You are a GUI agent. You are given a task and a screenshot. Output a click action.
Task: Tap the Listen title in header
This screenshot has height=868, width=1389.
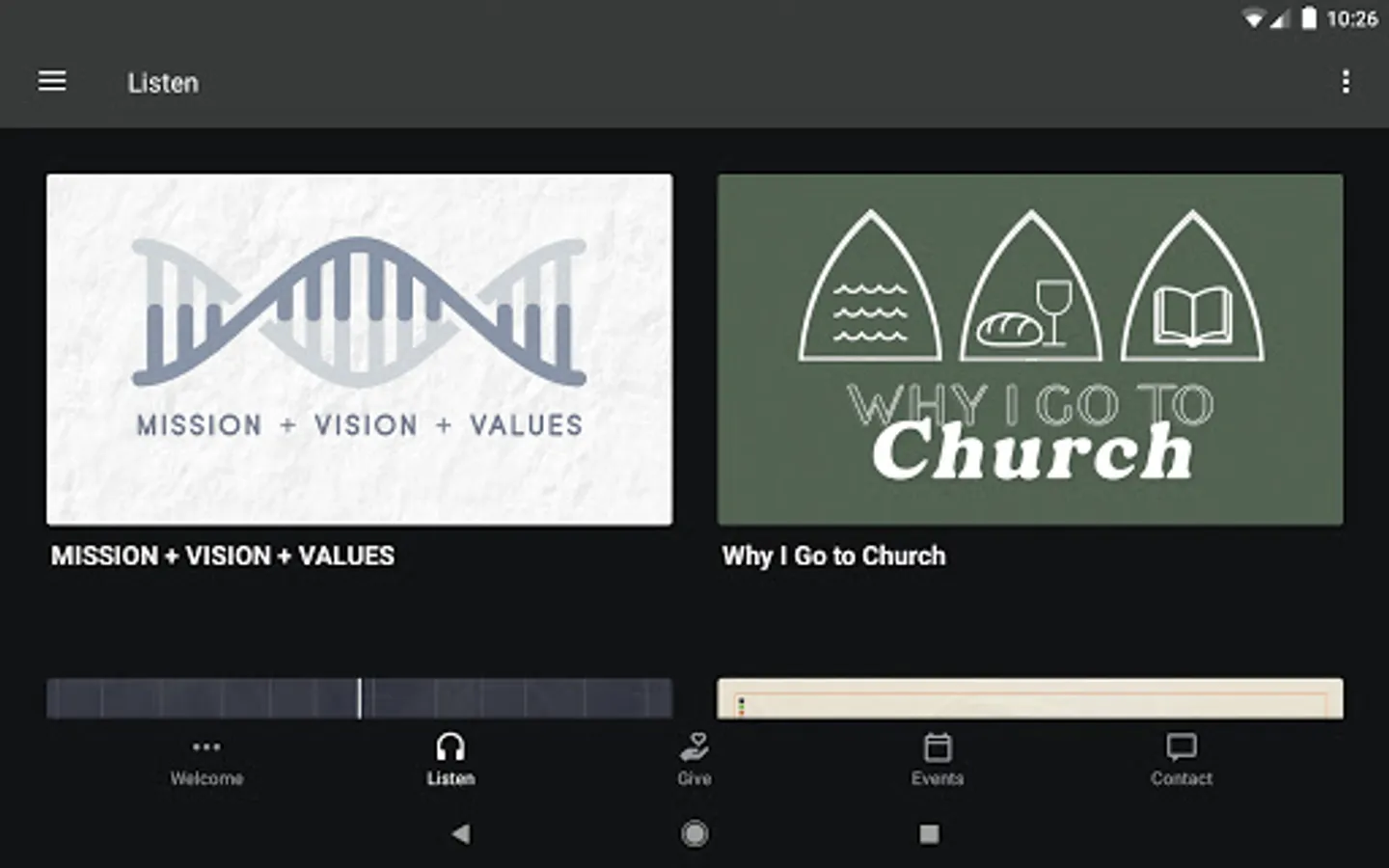click(163, 83)
